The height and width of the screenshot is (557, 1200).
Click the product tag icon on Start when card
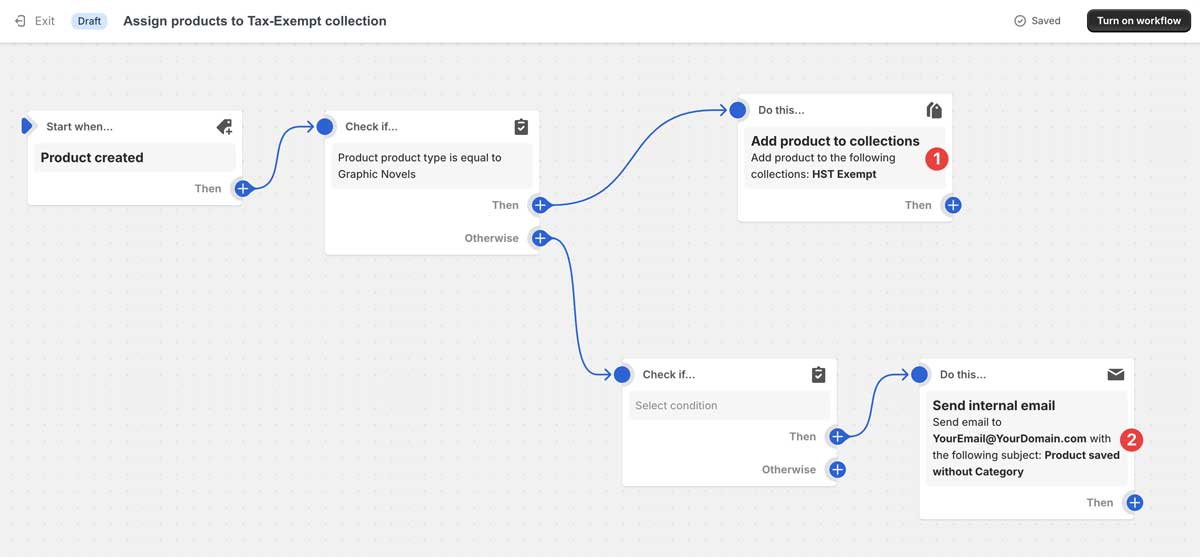224,127
